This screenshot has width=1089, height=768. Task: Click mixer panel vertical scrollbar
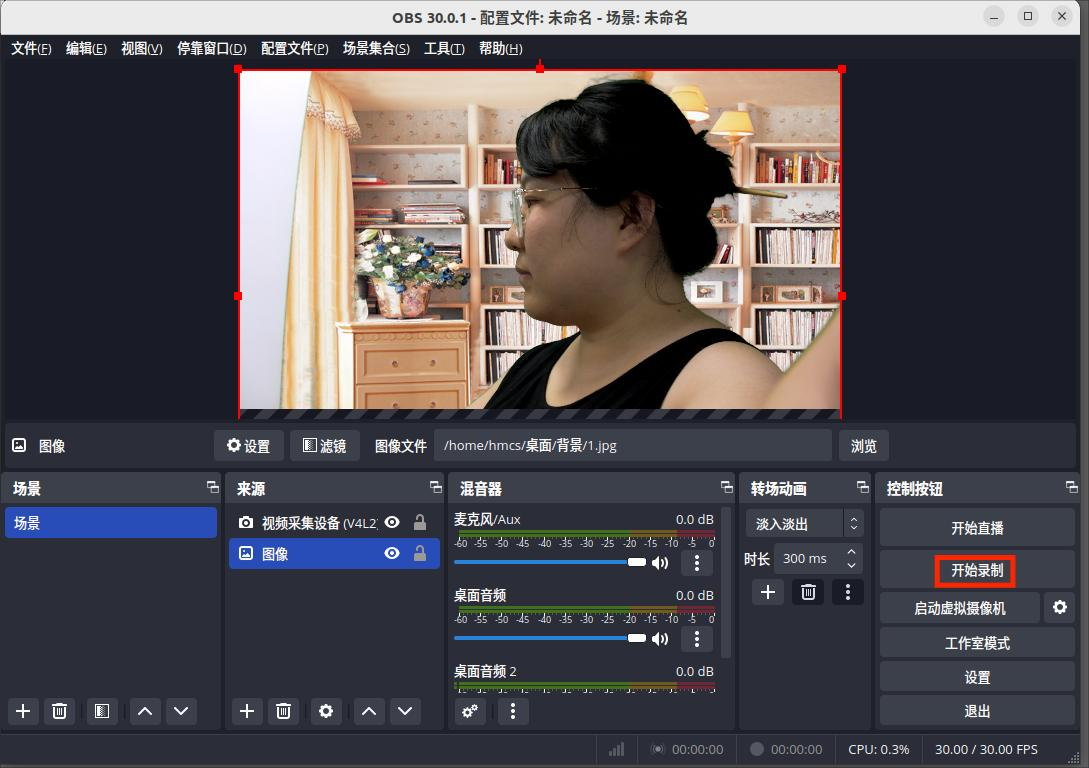(x=726, y=583)
